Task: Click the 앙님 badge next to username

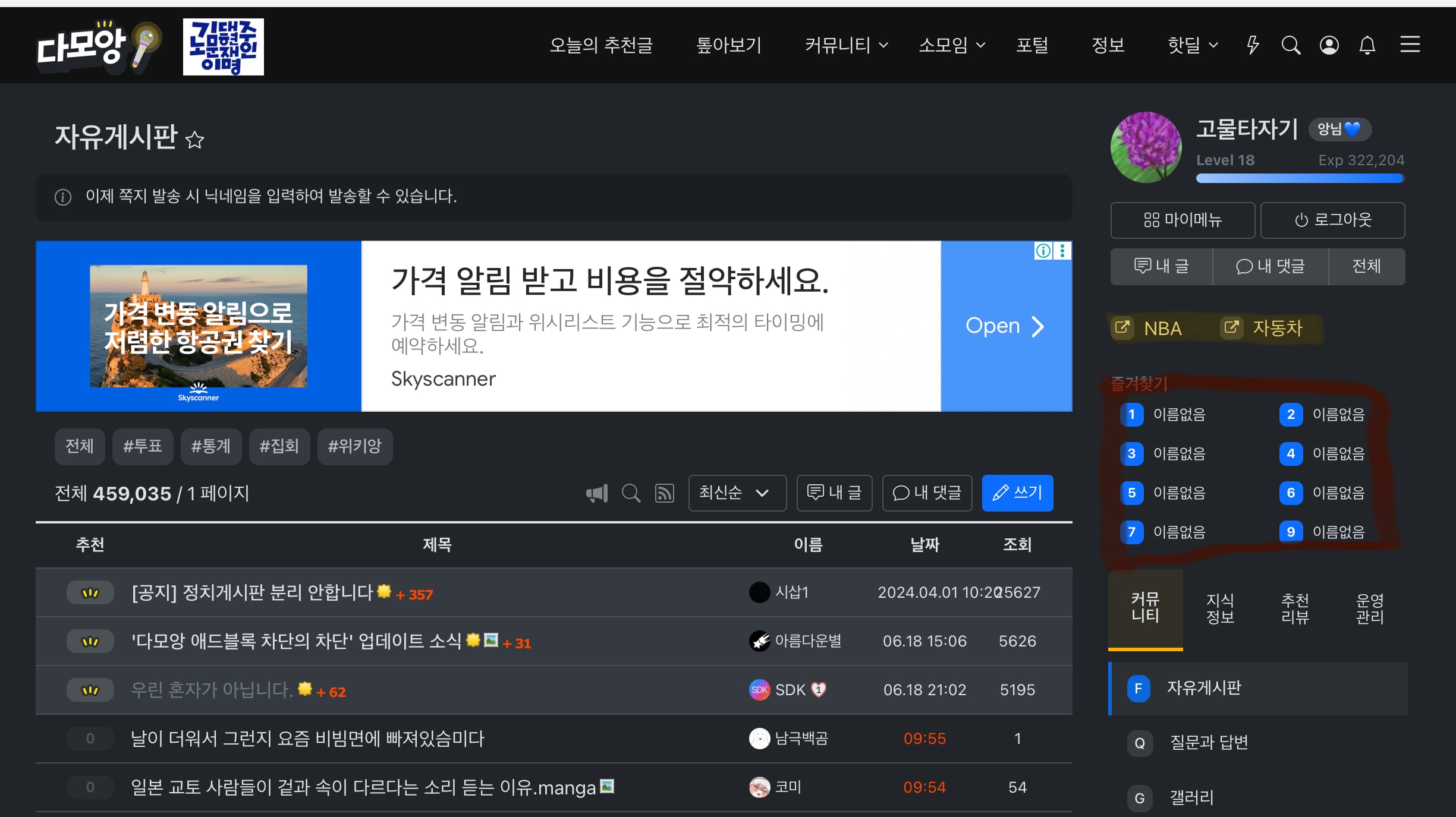Action: pos(1339,130)
